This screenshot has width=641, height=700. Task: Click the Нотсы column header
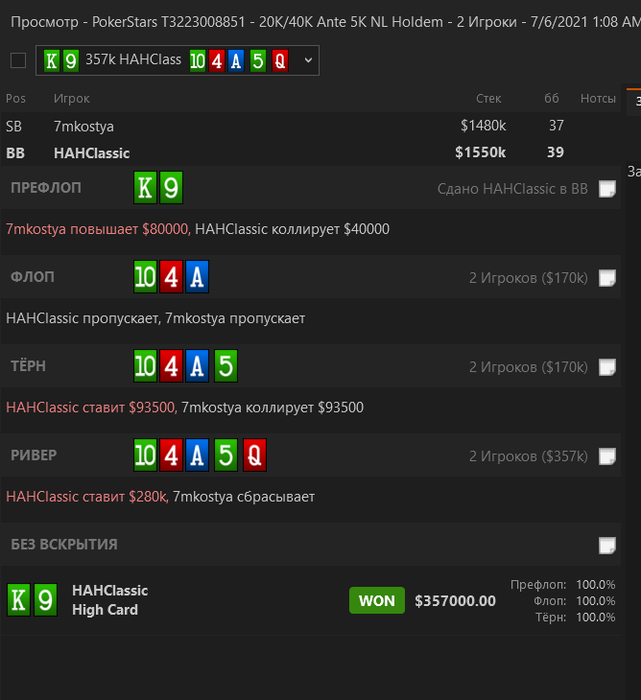pos(598,99)
